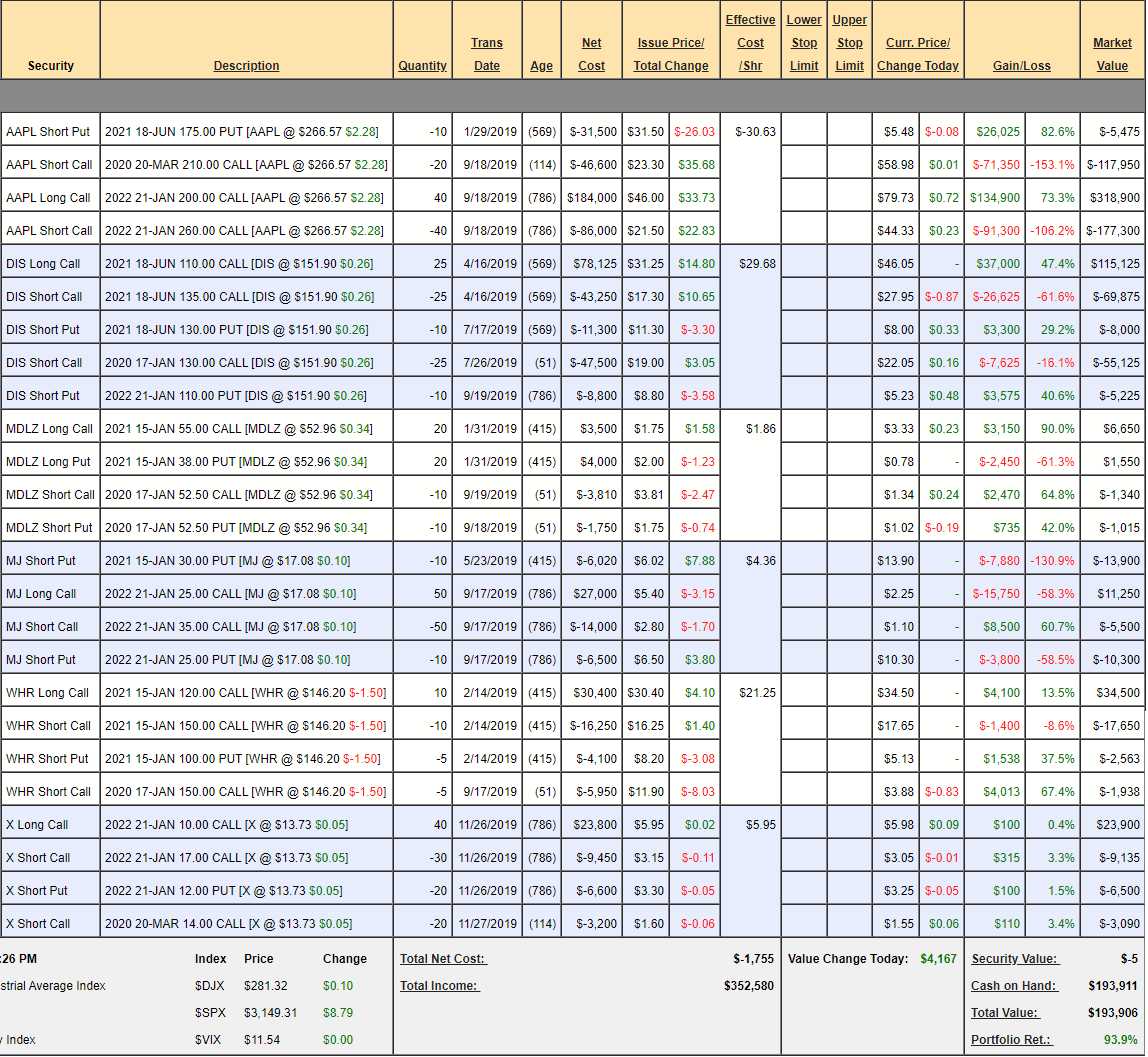Click the MDLZ Long Put security cell

pyautogui.click(x=48, y=462)
